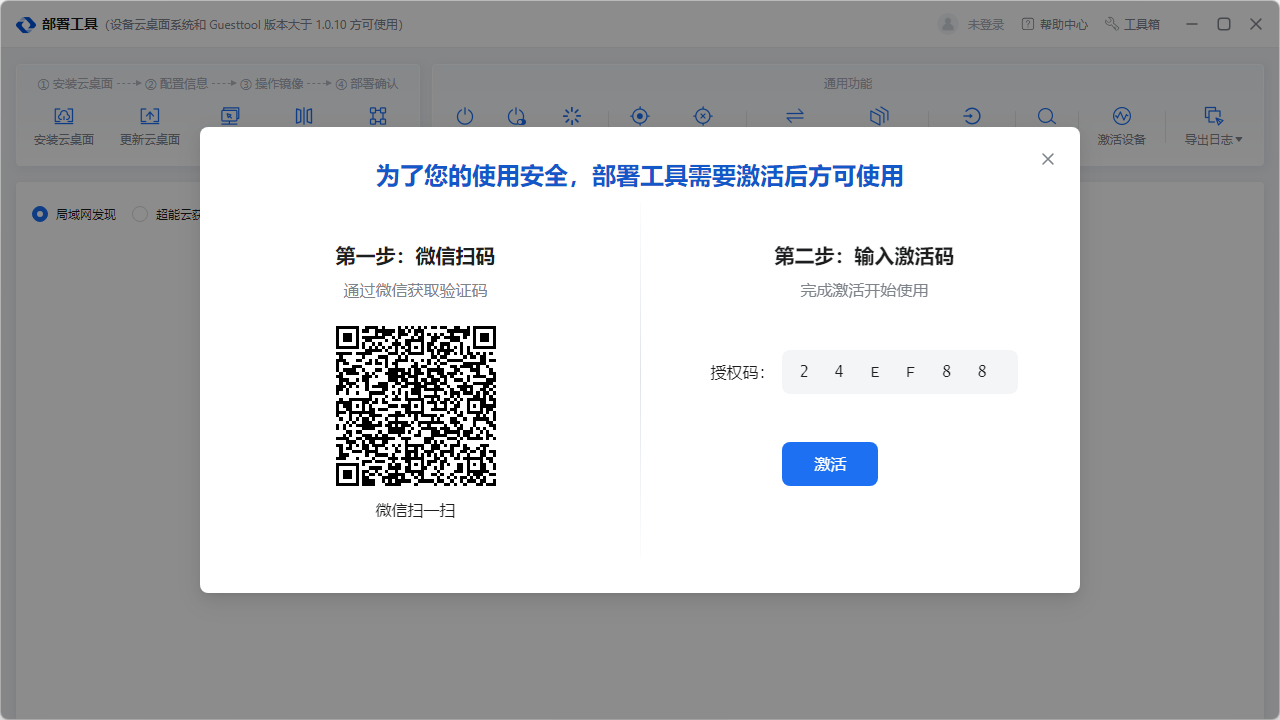Click the WeChat QR code image
The image size is (1280, 720).
(416, 406)
